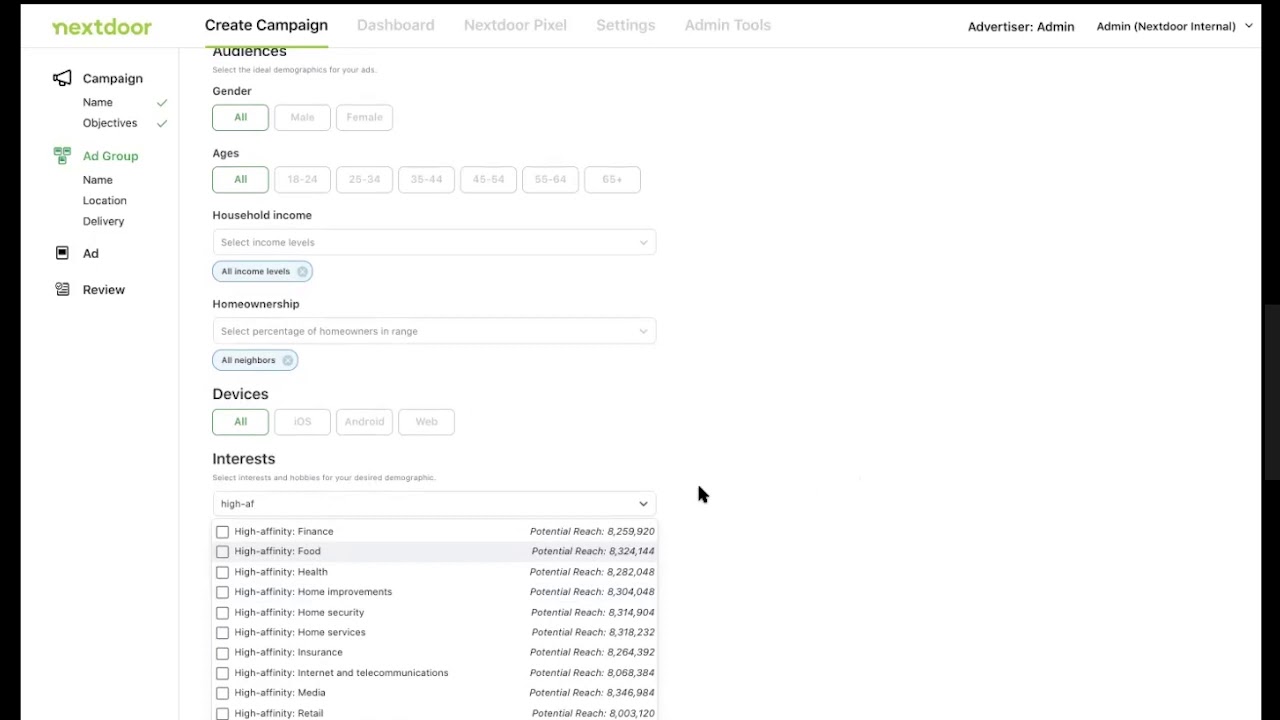Click the Nextdoor logo
The height and width of the screenshot is (720, 1280).
click(x=102, y=27)
